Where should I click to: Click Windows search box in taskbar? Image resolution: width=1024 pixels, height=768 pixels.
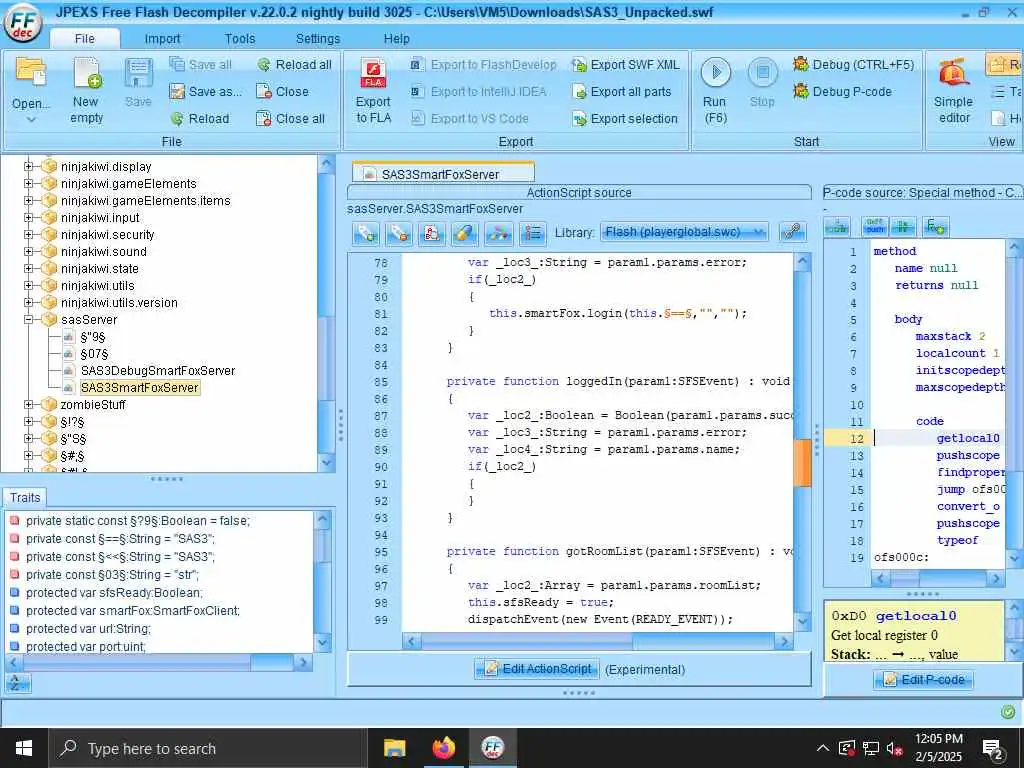click(209, 748)
